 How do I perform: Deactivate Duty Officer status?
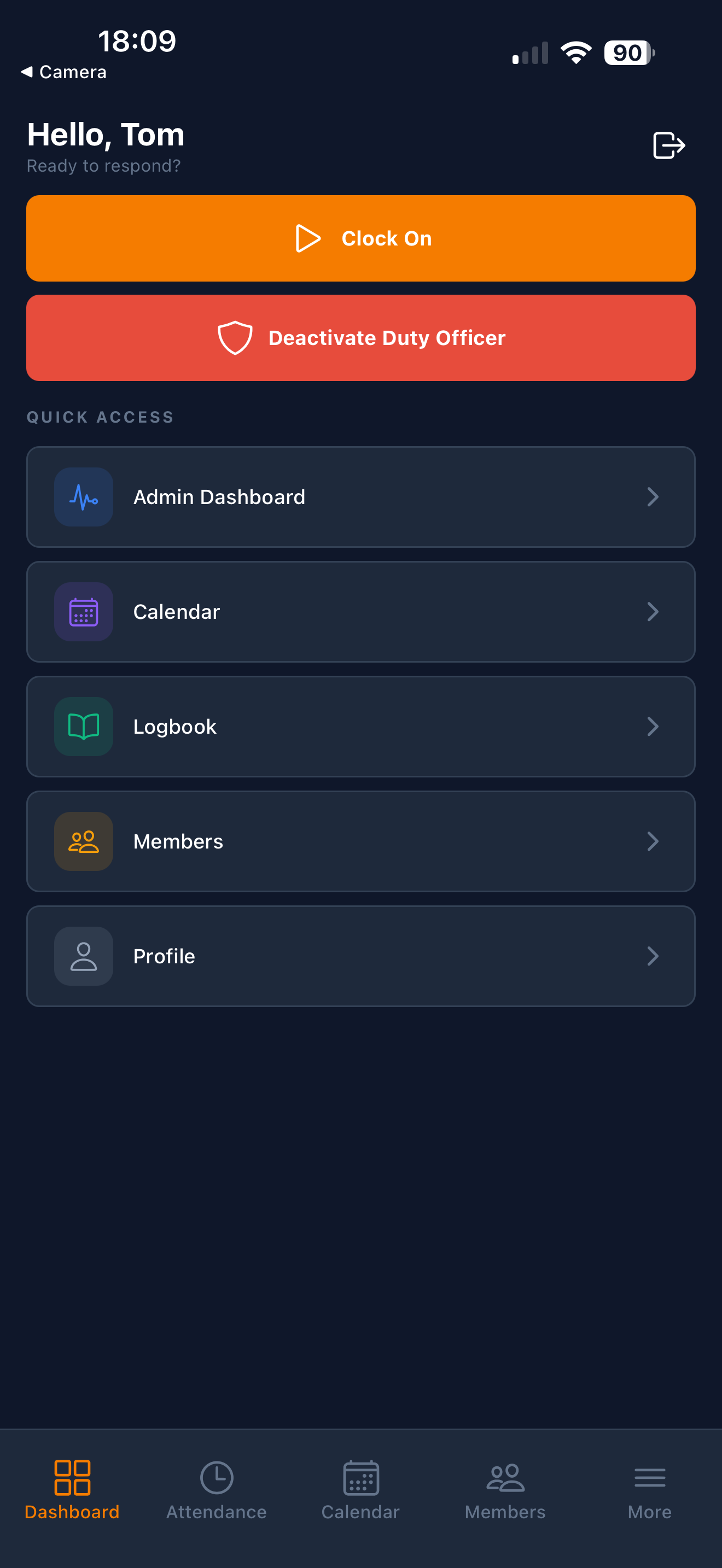coord(361,338)
